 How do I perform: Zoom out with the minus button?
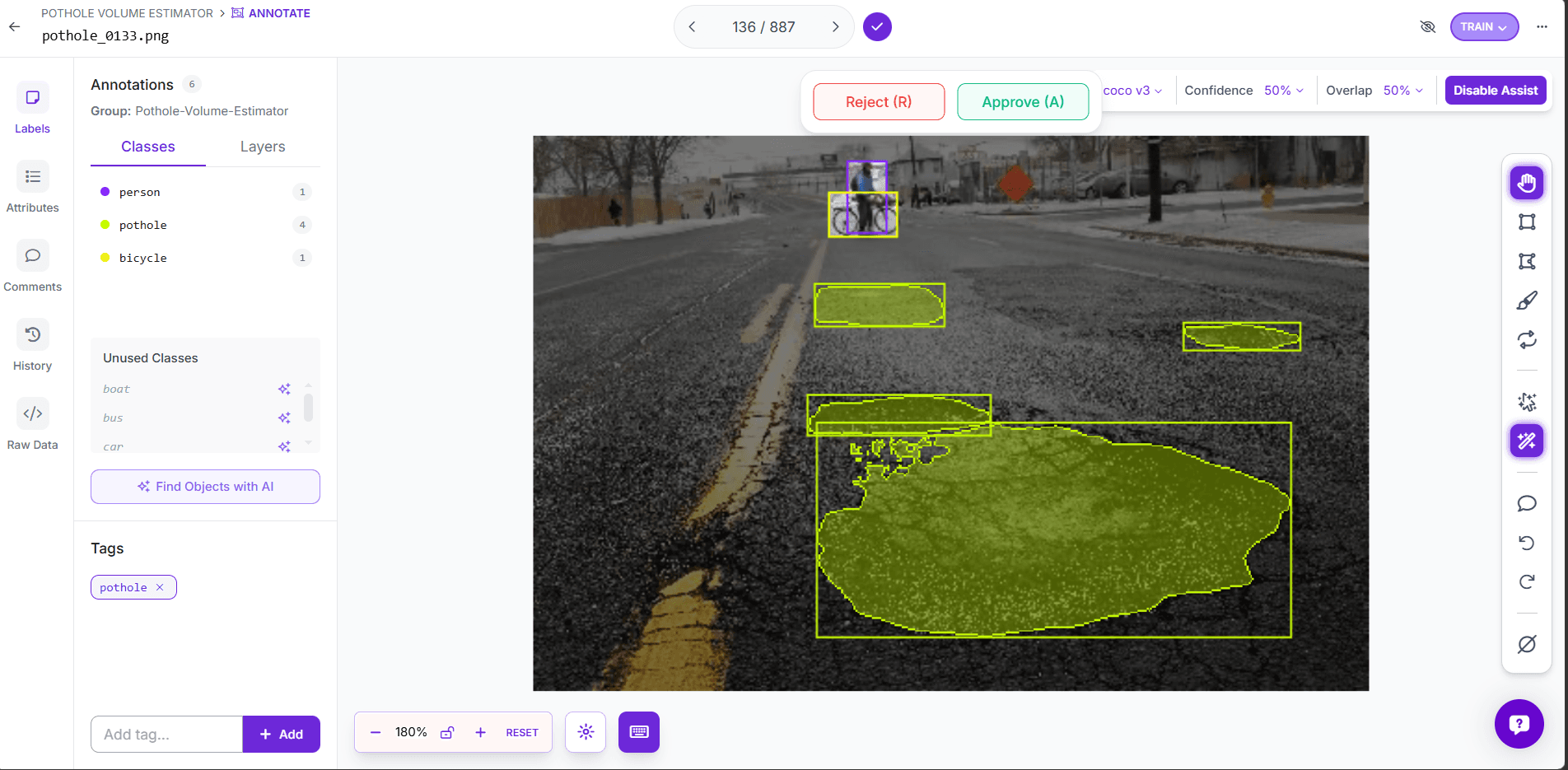pos(376,732)
